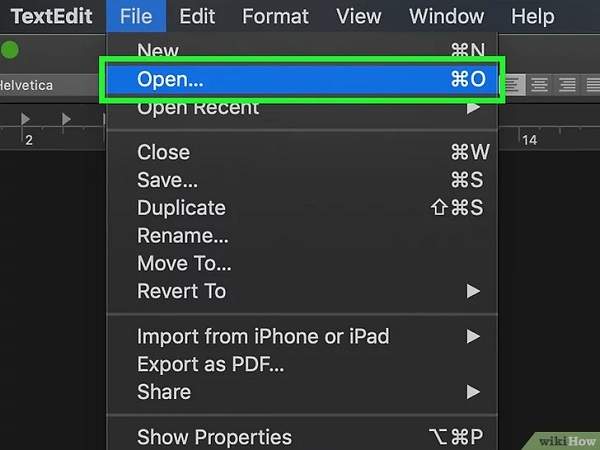
Task: Choose Export as PDF...
Action: (x=210, y=364)
